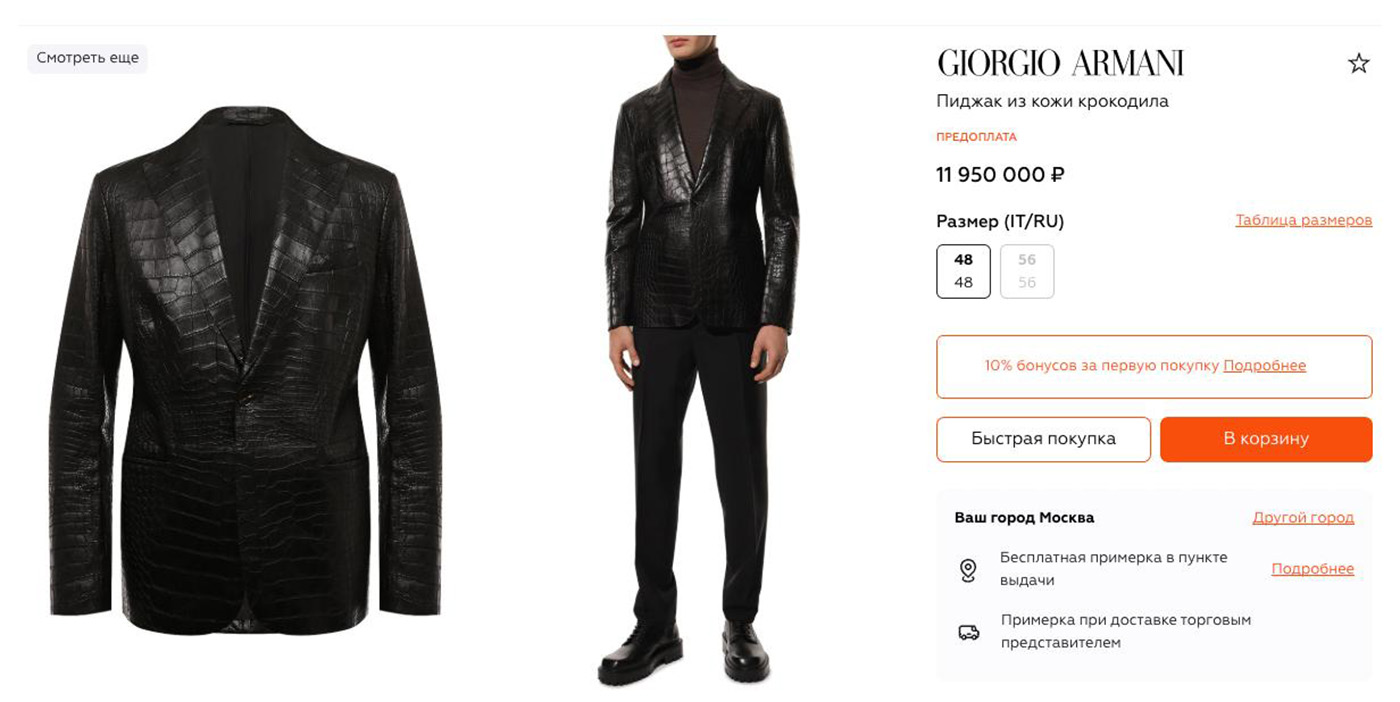The height and width of the screenshot is (702, 1400).
Task: Open the photo of the model wearing the jacket
Action: [x=701, y=360]
